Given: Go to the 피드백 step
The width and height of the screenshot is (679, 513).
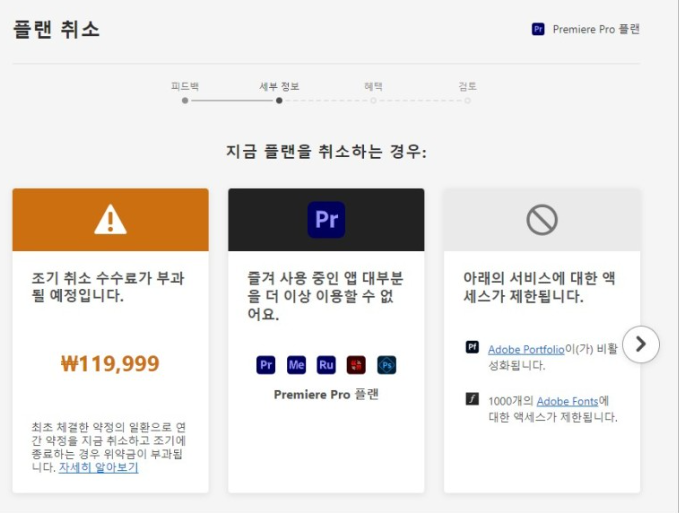Looking at the screenshot, I should [185, 86].
